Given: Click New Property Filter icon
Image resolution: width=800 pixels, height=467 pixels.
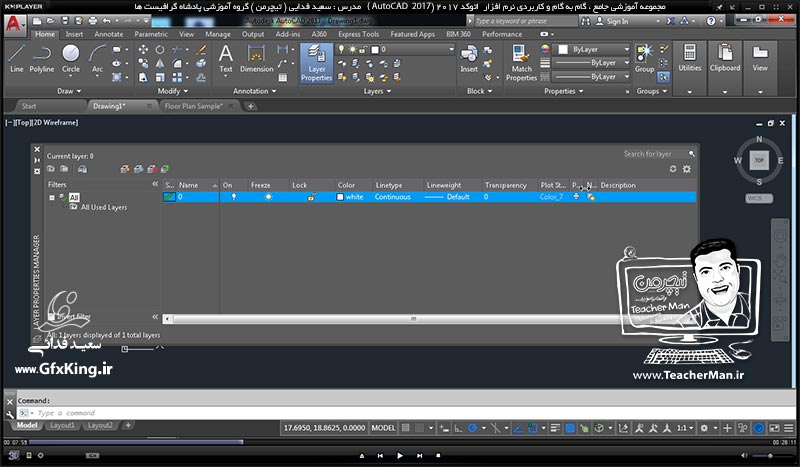Looking at the screenshot, I should point(51,169).
